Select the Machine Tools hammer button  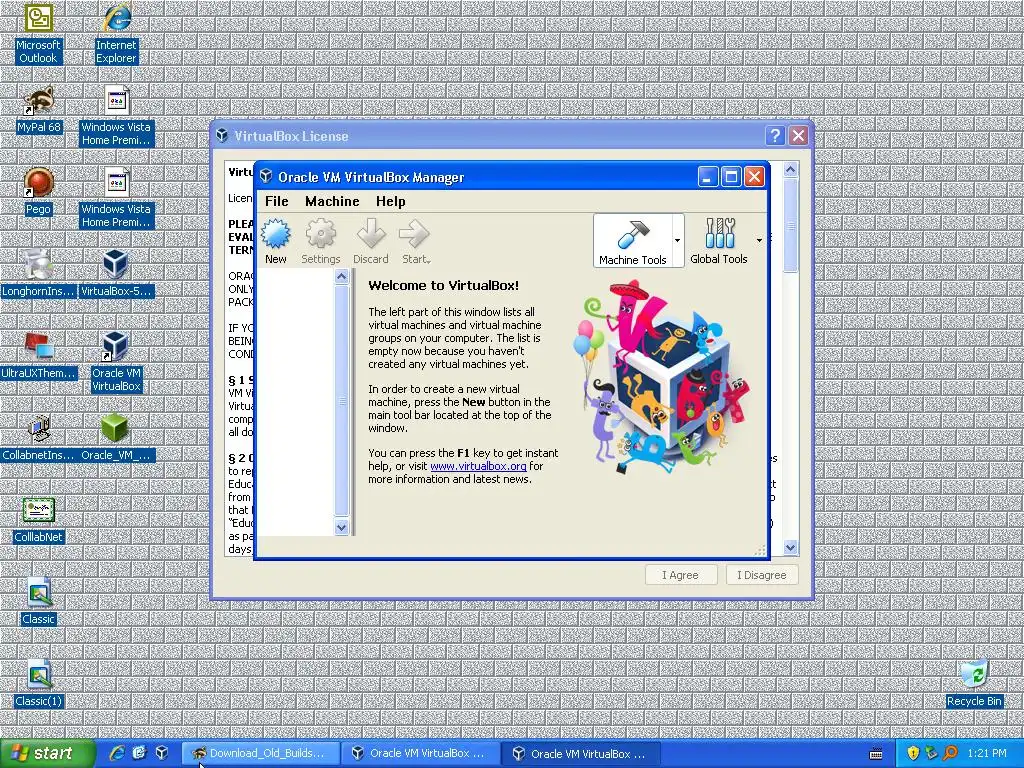pyautogui.click(x=632, y=241)
